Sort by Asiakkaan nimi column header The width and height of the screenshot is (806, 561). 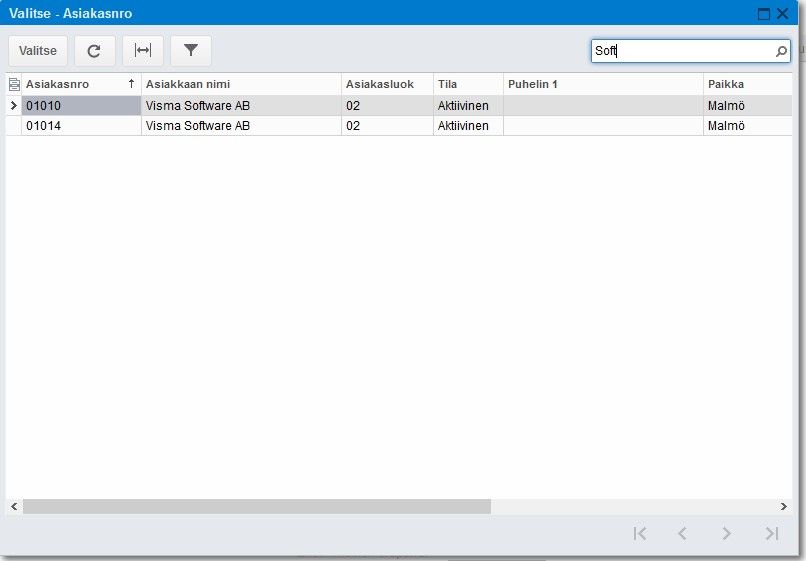pos(241,84)
